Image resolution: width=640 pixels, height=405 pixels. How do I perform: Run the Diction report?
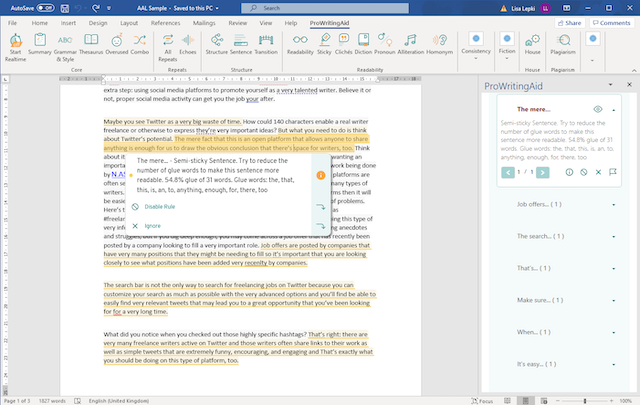coord(363,45)
